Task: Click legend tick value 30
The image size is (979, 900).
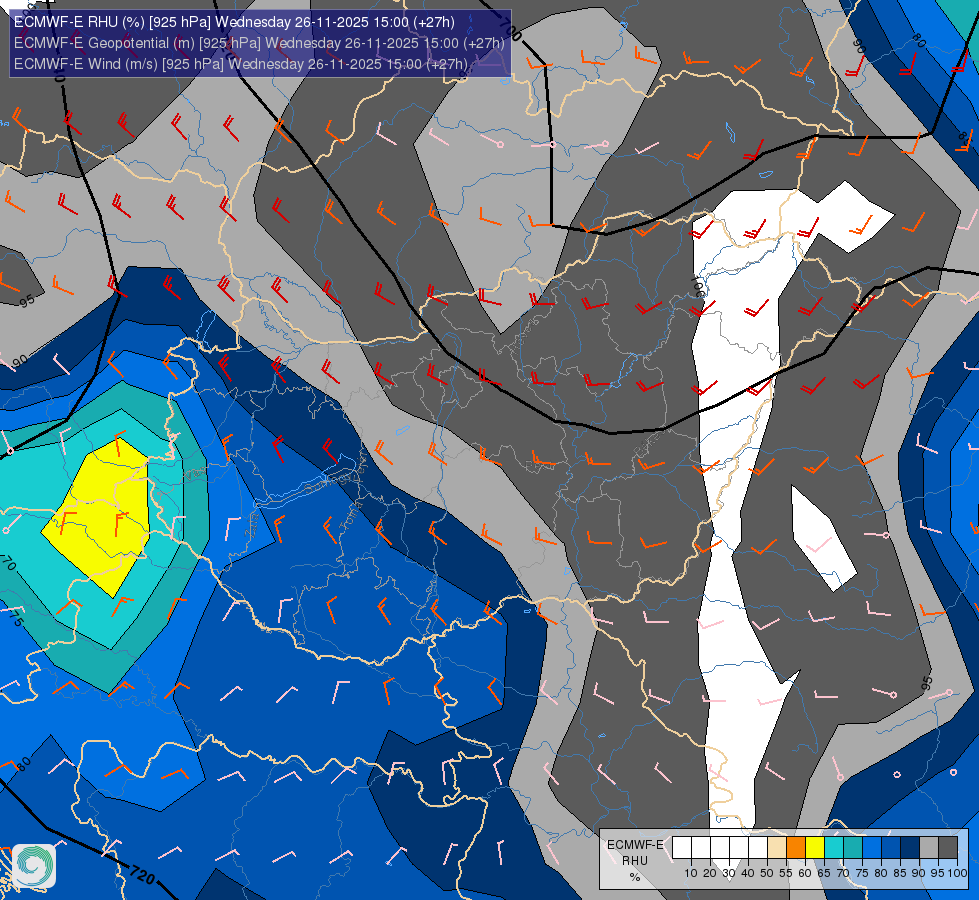Action: coord(729,873)
